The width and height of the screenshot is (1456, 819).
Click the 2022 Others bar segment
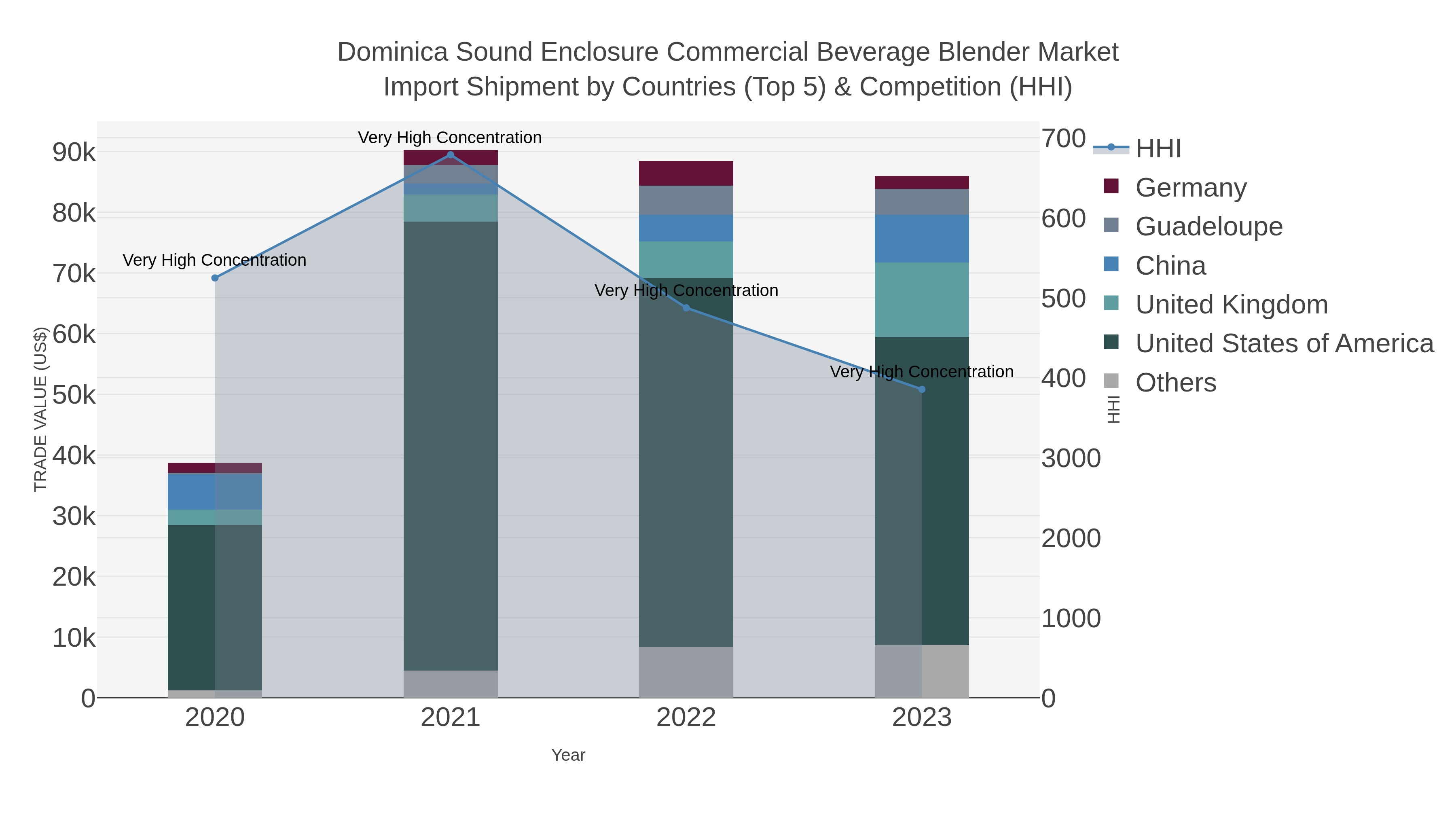point(686,673)
